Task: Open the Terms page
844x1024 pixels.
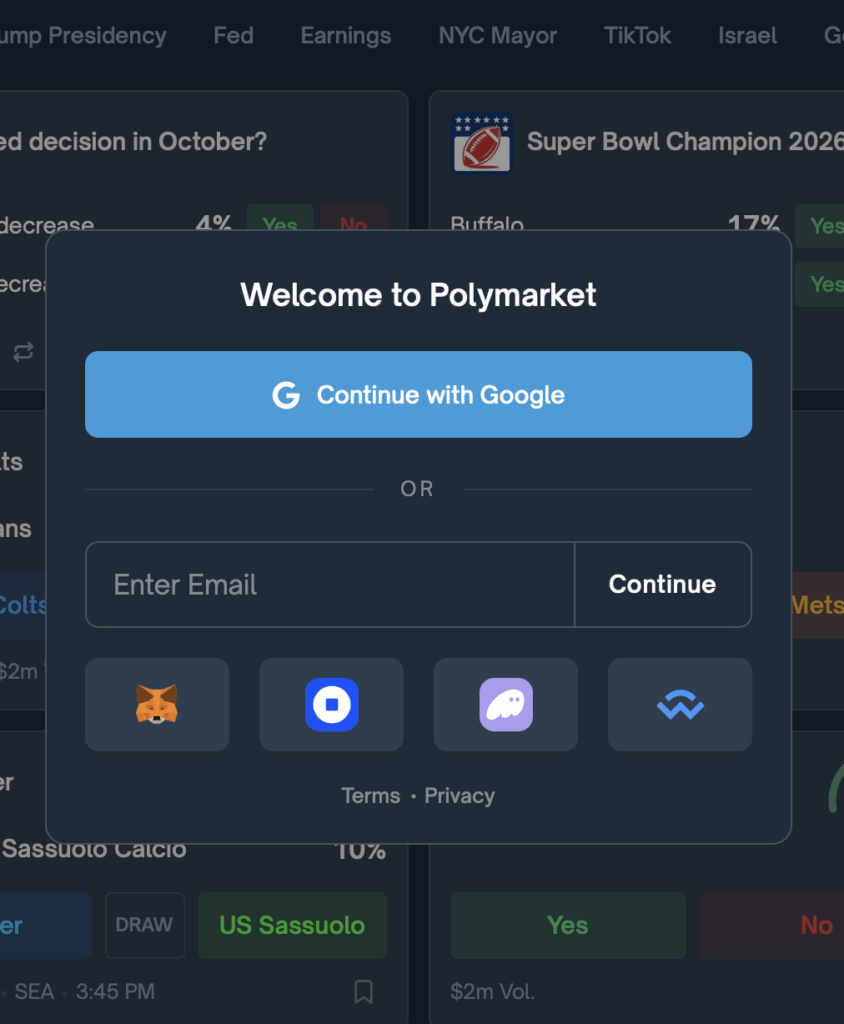Action: (370, 795)
